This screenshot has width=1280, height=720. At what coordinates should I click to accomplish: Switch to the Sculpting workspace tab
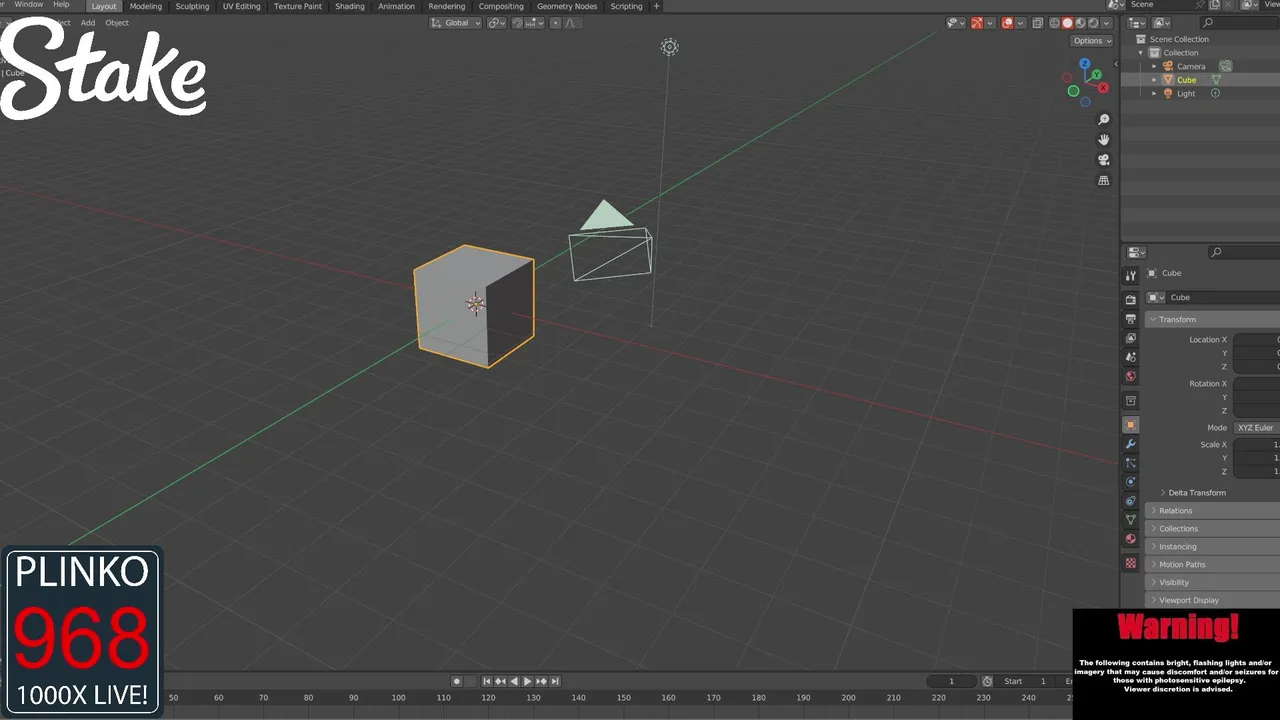point(193,6)
